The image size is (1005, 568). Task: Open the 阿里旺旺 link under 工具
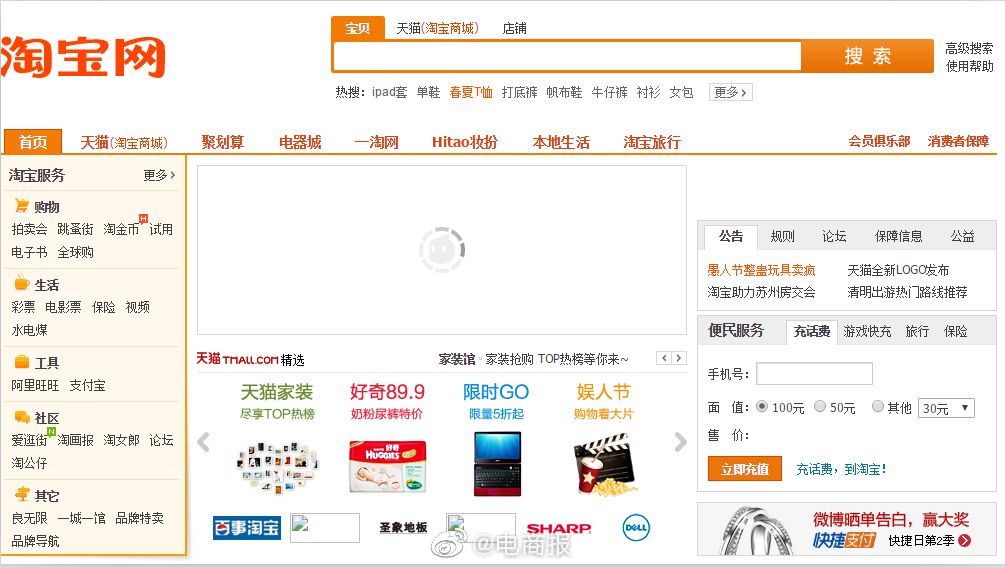click(35, 385)
